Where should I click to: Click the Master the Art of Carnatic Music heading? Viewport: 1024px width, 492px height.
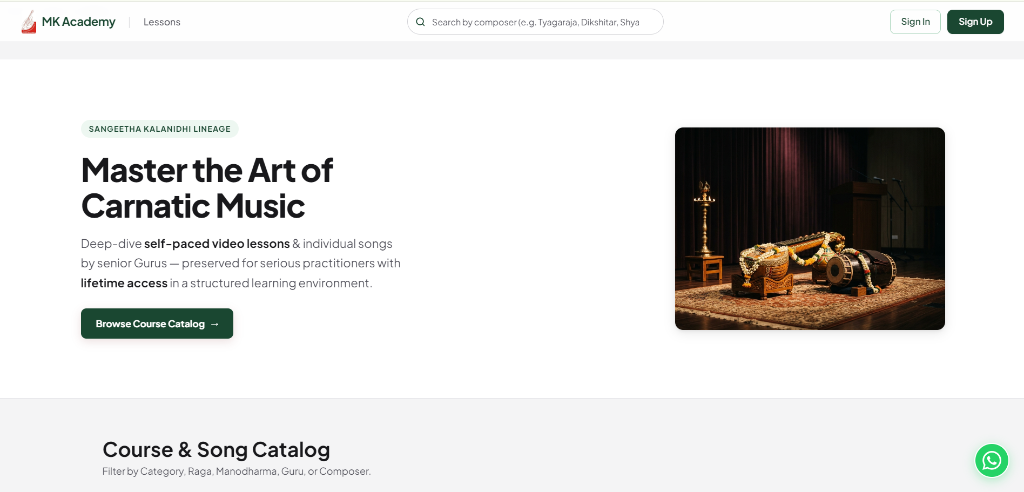click(207, 188)
